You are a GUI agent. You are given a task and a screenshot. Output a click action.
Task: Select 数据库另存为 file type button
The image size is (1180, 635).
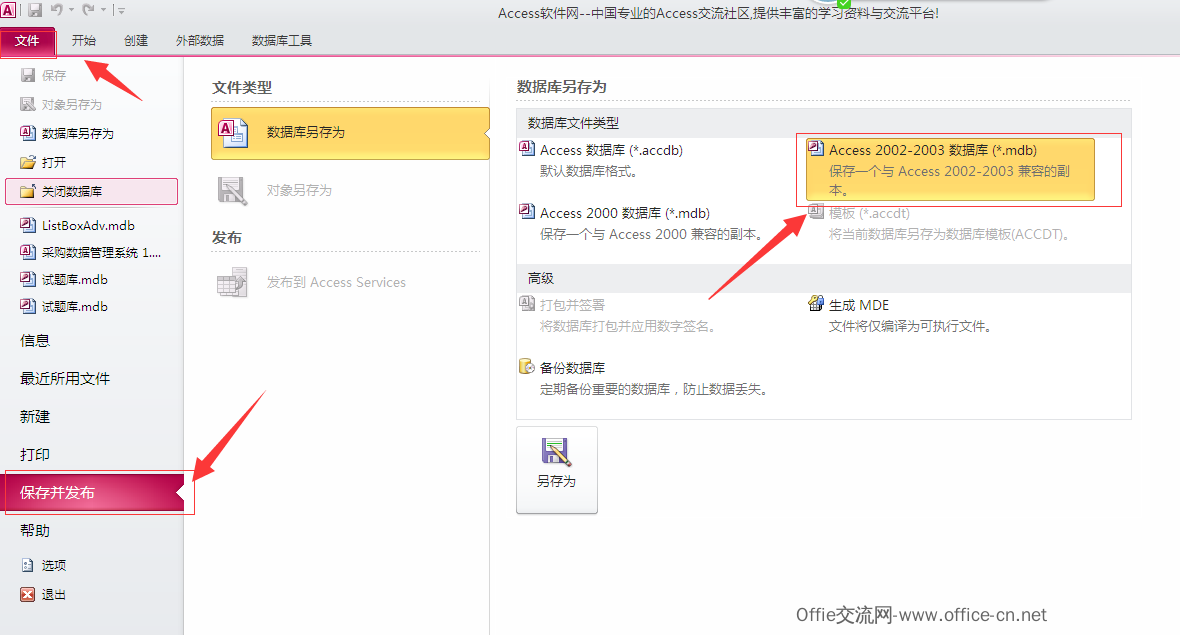(350, 132)
